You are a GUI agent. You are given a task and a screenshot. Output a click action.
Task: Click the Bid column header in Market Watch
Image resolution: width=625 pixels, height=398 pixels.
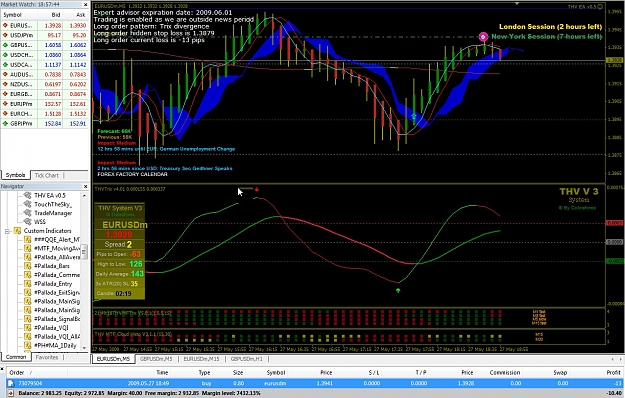(x=55, y=15)
